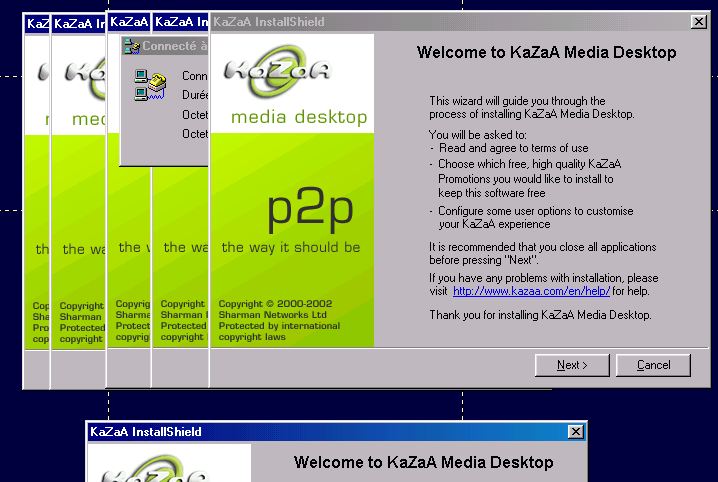The image size is (718, 482).
Task: Click 'Read and agree to terms of use'
Action: click(513, 148)
